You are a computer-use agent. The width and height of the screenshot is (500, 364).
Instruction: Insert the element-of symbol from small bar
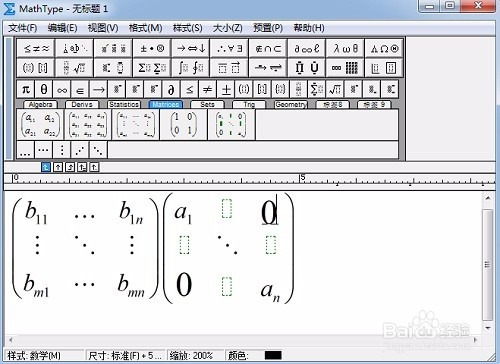80,89
